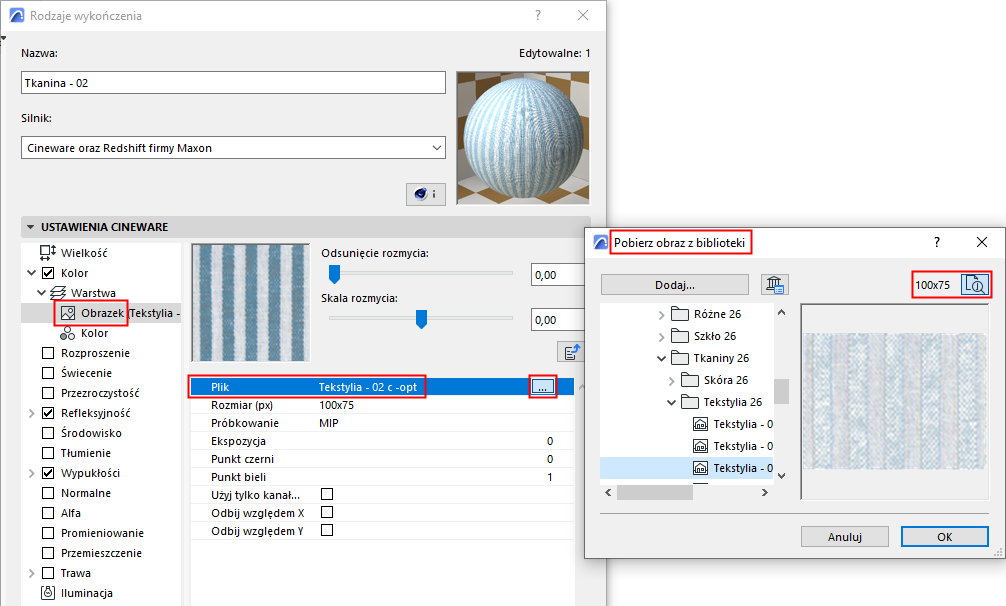Click the Odsunięcie rozmycia value field
Viewport: 1006px width, 606px height.
(x=557, y=274)
